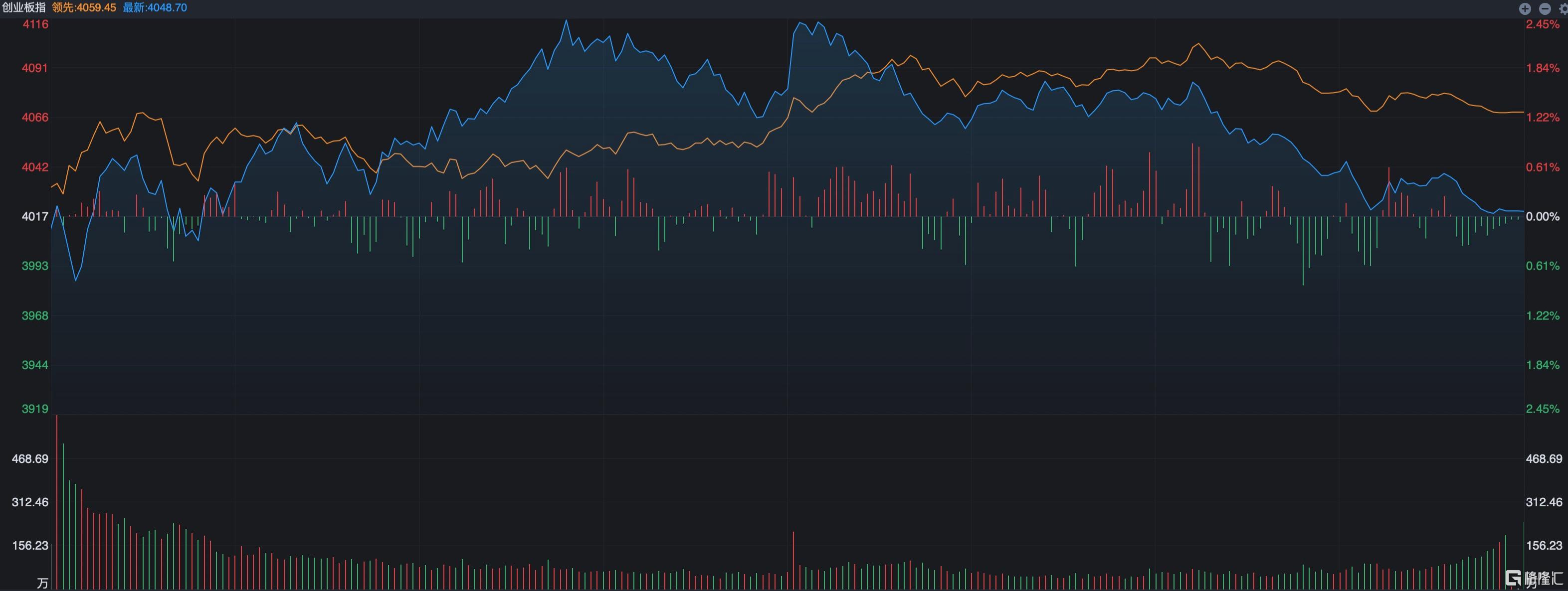Image resolution: width=1568 pixels, height=591 pixels.
Task: Click the 4066 price axis label
Action: 35,117
